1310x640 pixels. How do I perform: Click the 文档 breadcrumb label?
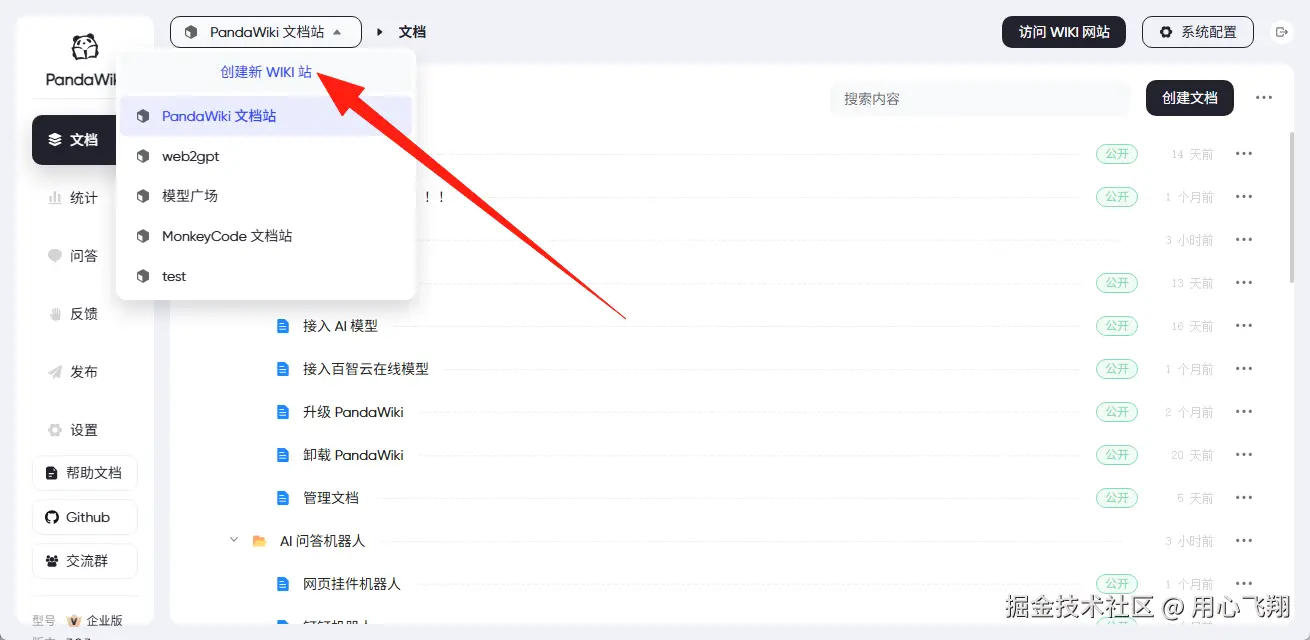pos(412,32)
